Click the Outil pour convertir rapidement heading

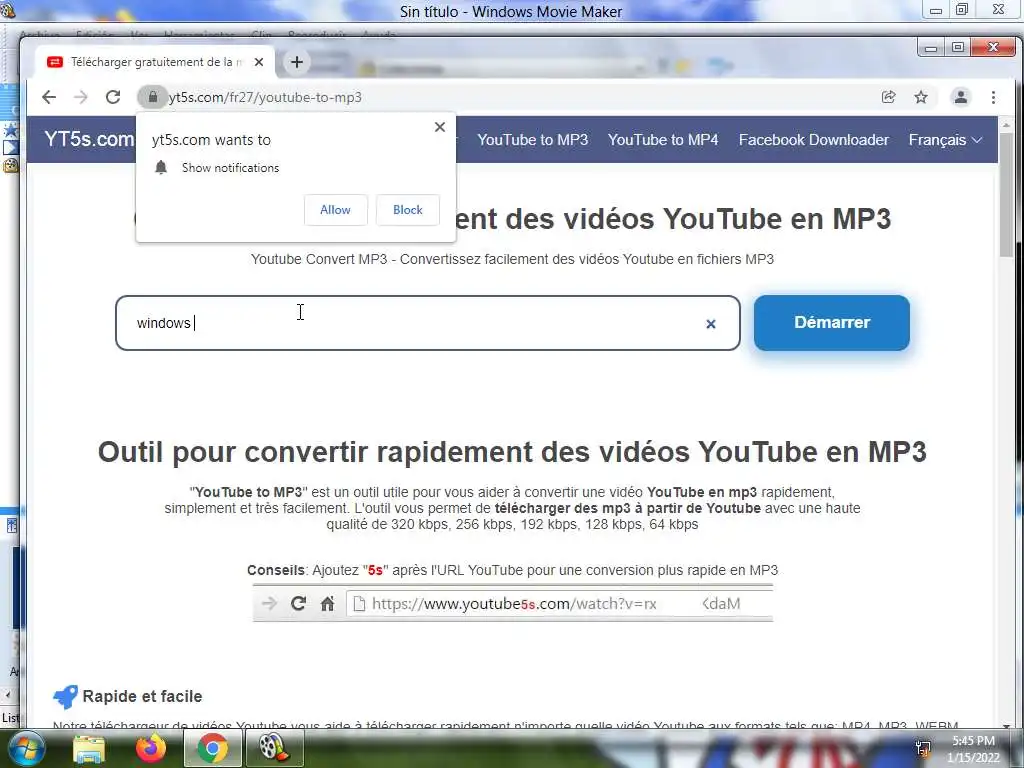pos(512,451)
